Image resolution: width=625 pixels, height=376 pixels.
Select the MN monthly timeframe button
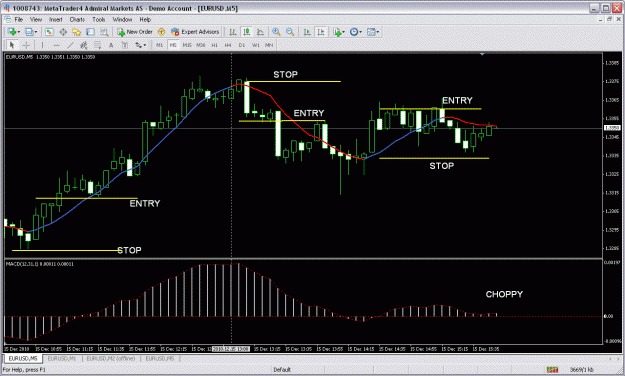pyautogui.click(x=269, y=45)
